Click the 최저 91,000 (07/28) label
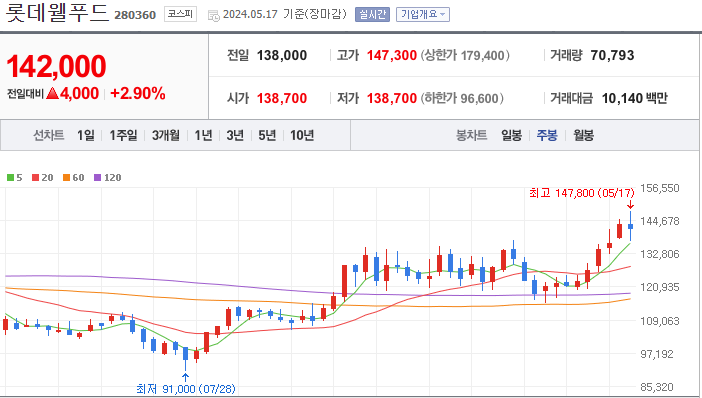 pos(186,389)
